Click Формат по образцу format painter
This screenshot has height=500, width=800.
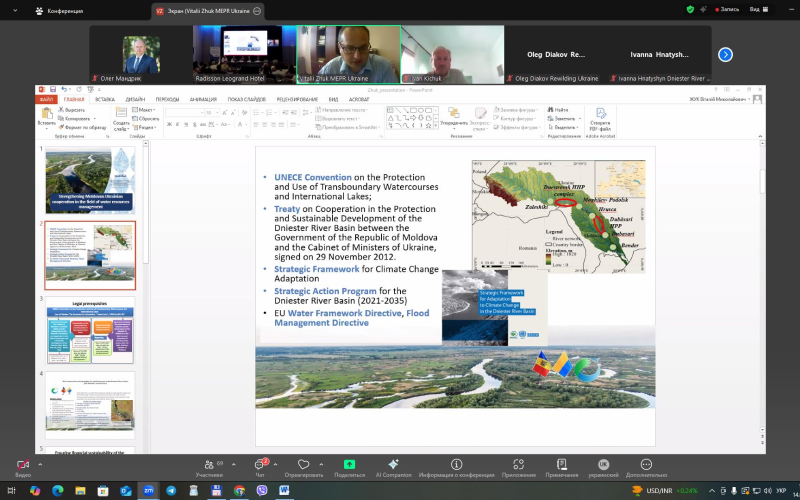82,127
